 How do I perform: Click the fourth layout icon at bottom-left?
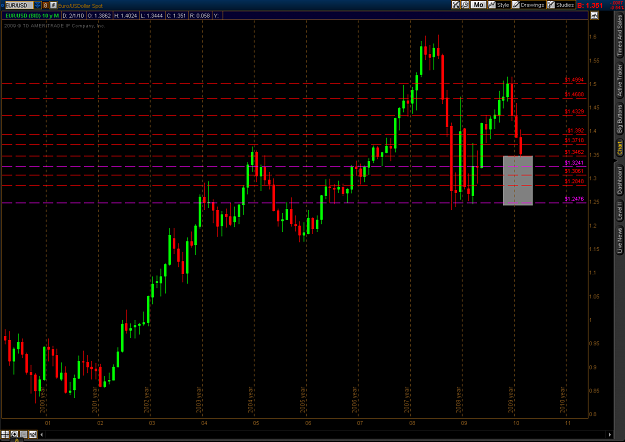pyautogui.click(x=33, y=434)
